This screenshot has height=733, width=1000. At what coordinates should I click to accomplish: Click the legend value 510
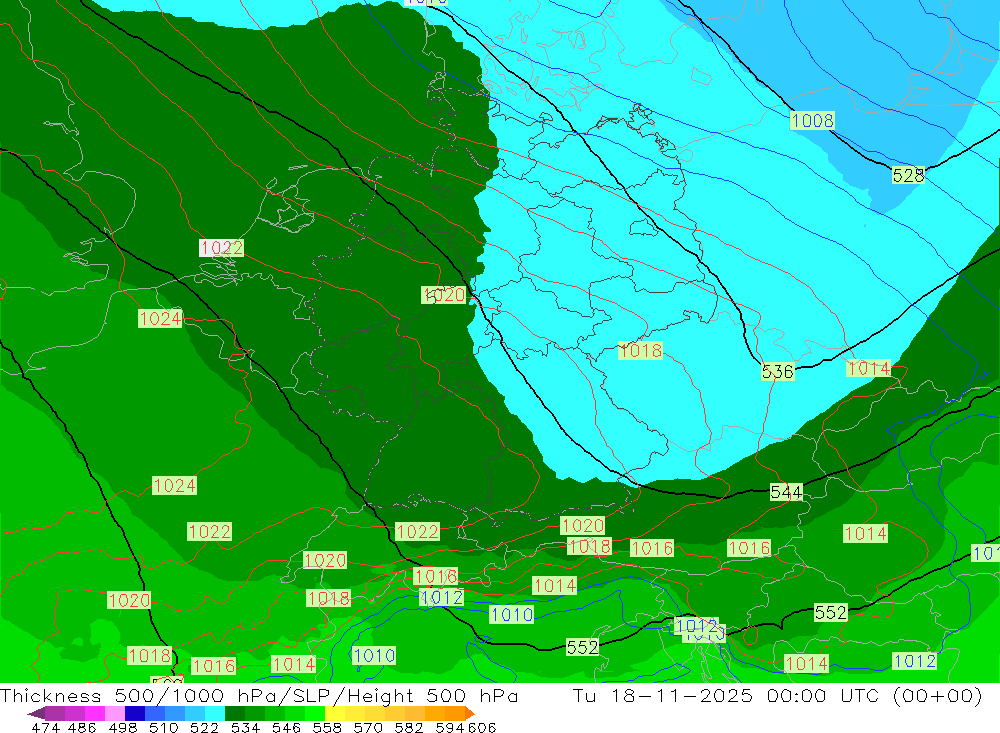point(163,727)
